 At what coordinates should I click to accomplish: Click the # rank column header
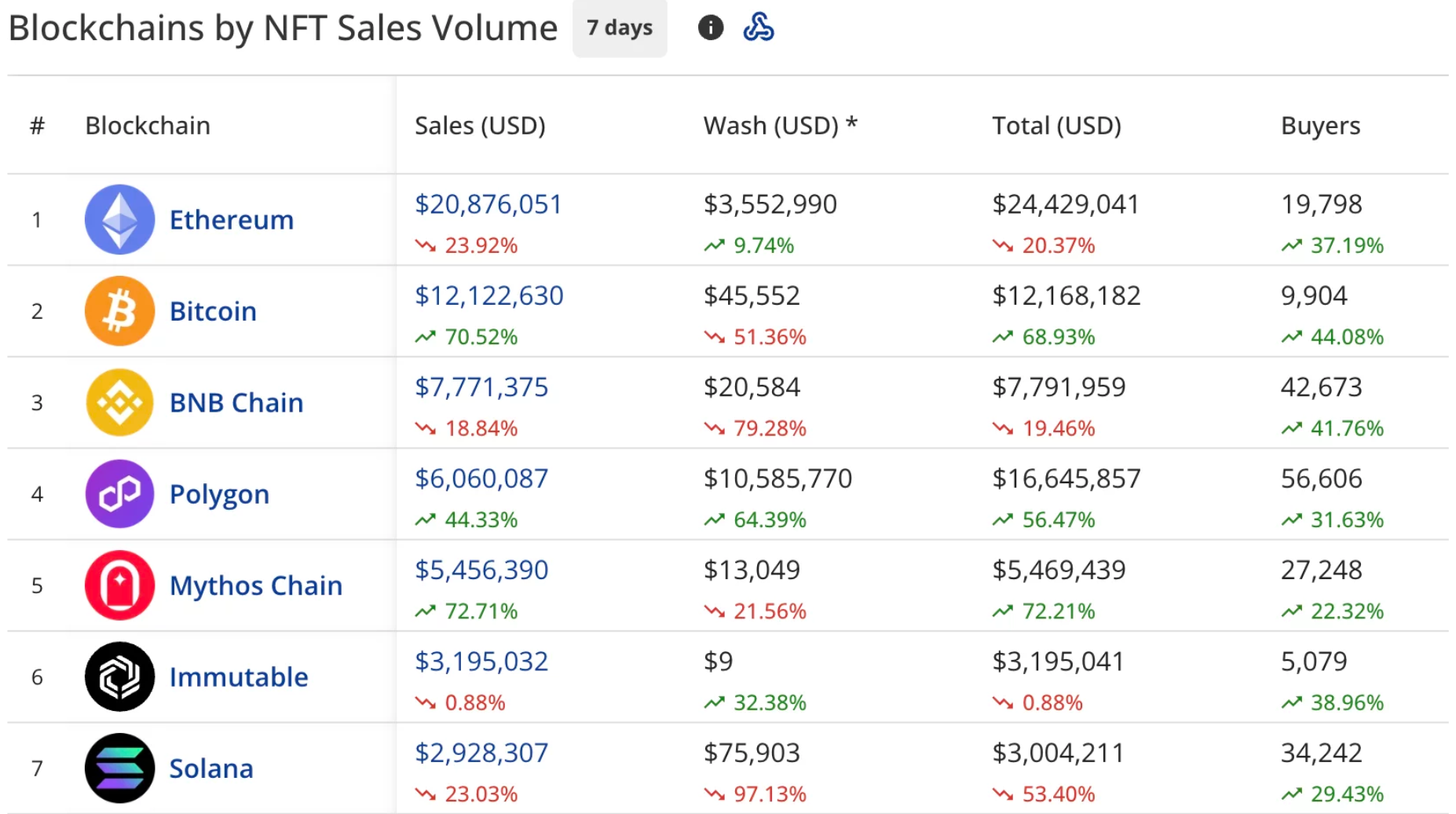click(37, 126)
